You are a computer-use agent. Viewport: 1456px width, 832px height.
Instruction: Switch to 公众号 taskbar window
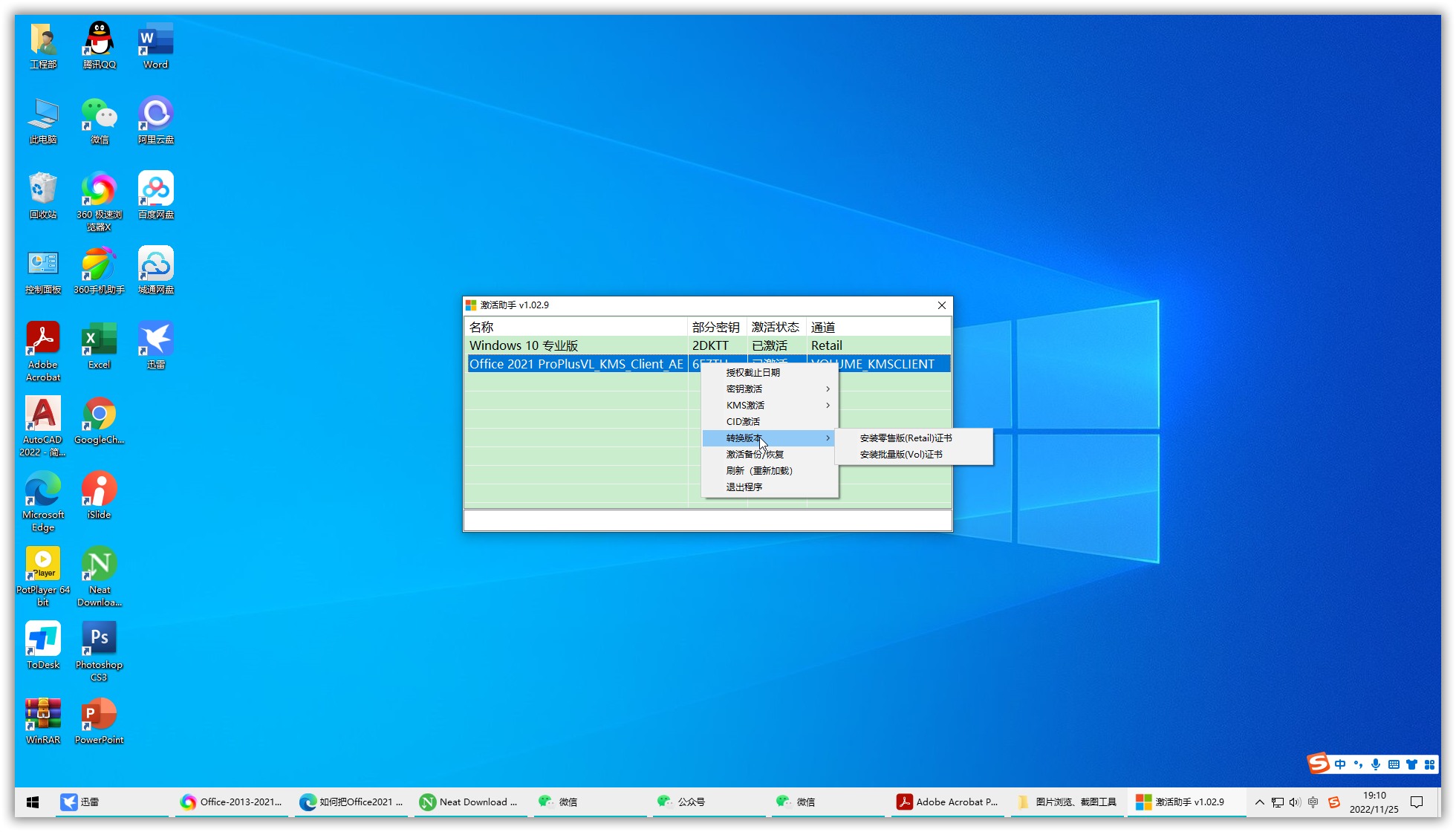click(708, 802)
